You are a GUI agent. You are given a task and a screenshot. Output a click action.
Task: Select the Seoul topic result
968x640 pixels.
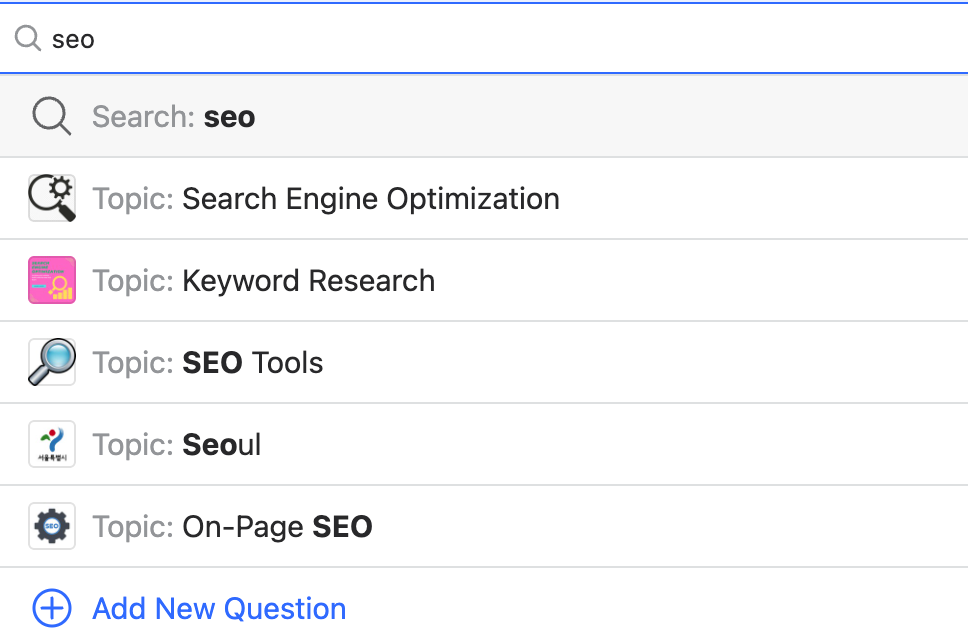point(484,444)
